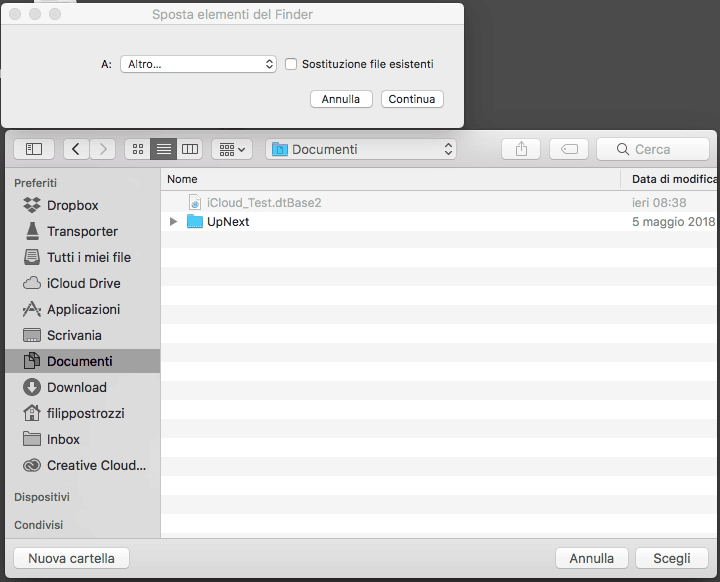The height and width of the screenshot is (582, 720).
Task: Switch to icon grid view
Action: coord(138,149)
